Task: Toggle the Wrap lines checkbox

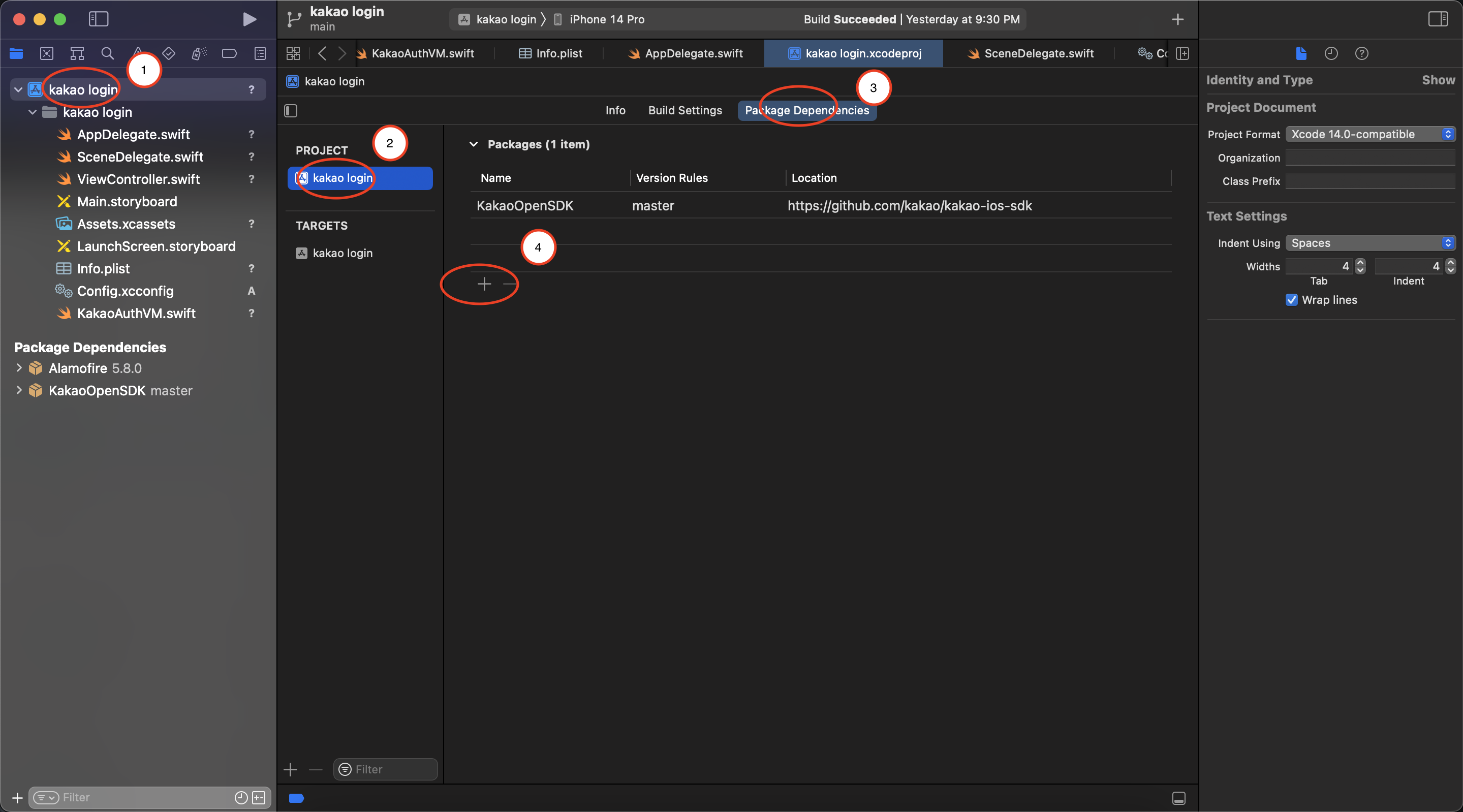Action: point(1291,300)
